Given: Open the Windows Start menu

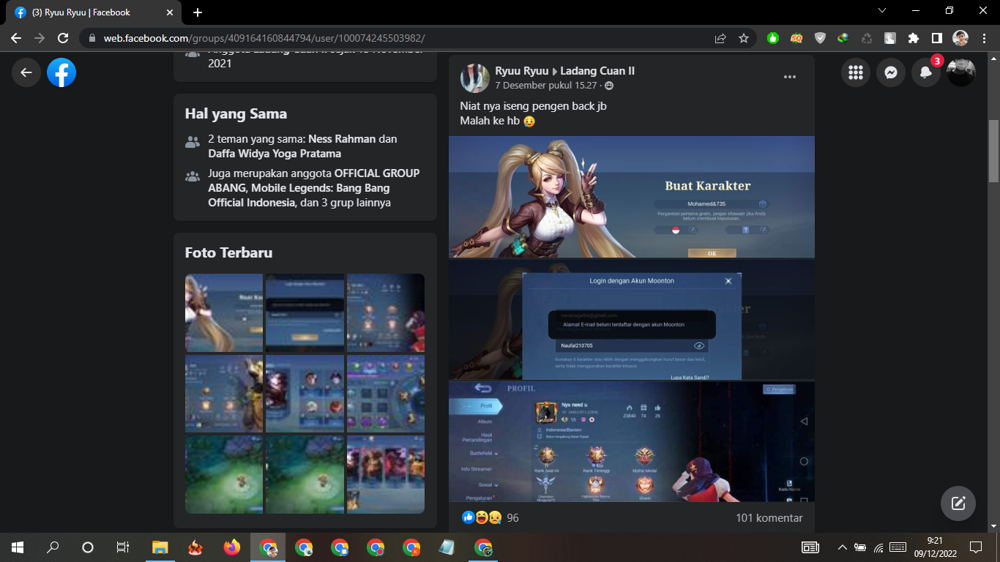Looking at the screenshot, I should 17,547.
